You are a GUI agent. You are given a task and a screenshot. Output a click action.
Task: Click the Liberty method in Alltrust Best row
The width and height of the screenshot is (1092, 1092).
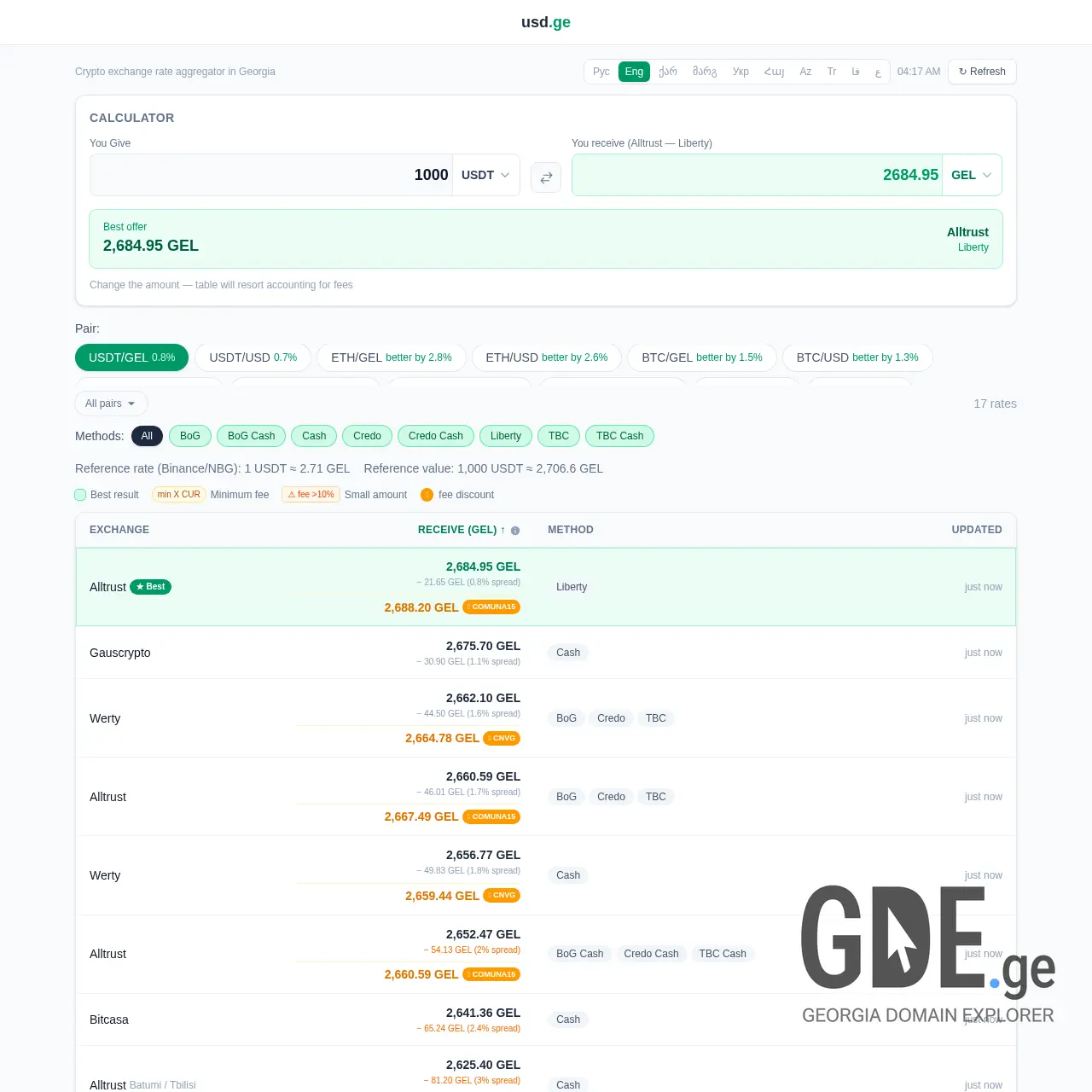click(572, 587)
